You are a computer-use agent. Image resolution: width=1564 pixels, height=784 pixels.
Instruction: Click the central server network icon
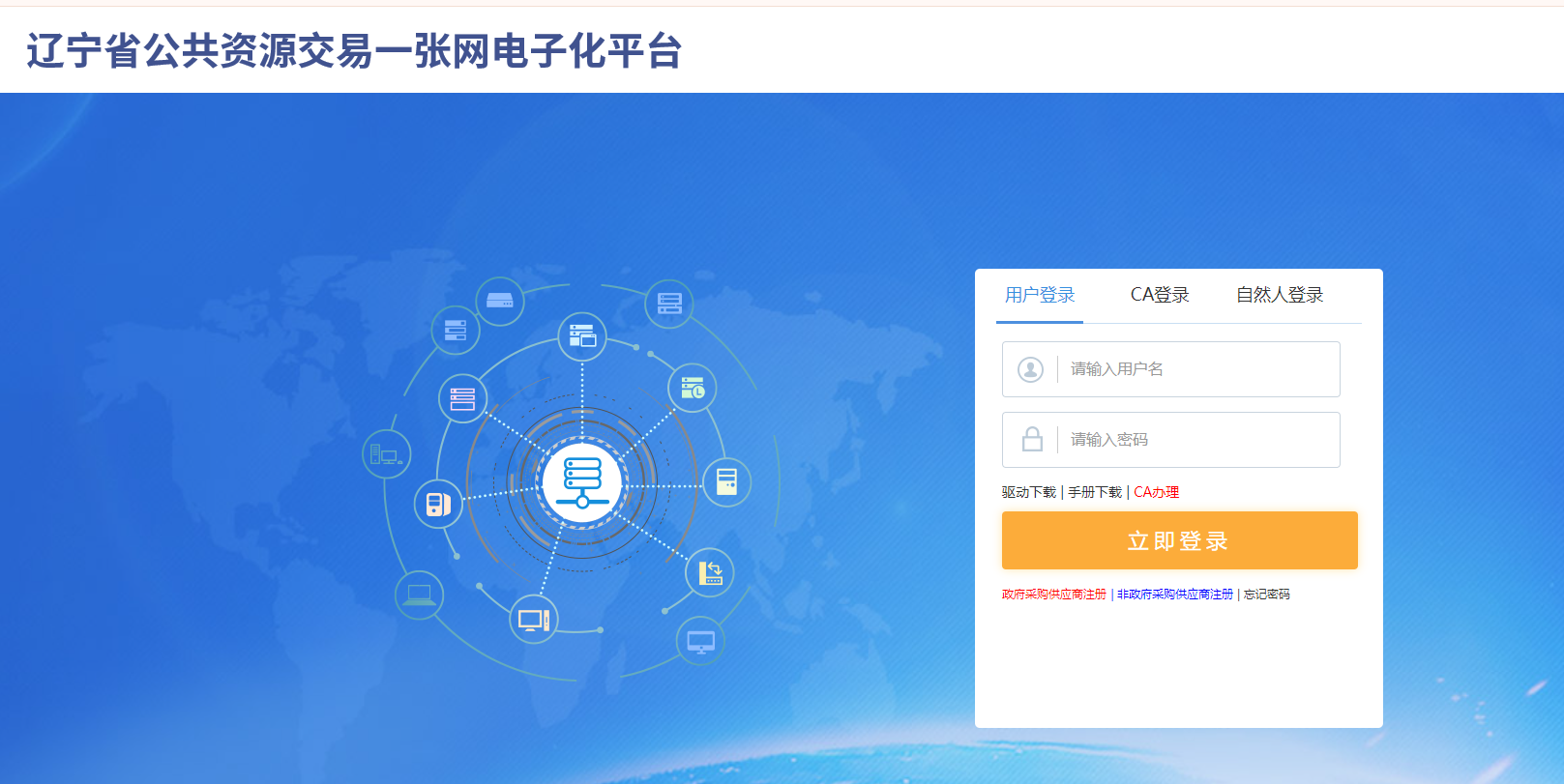click(582, 480)
